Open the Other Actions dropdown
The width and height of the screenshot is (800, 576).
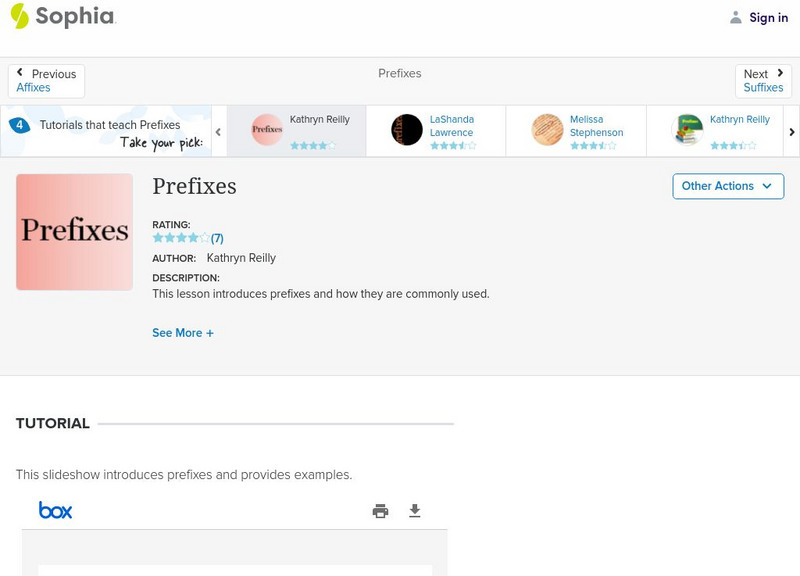click(x=727, y=186)
